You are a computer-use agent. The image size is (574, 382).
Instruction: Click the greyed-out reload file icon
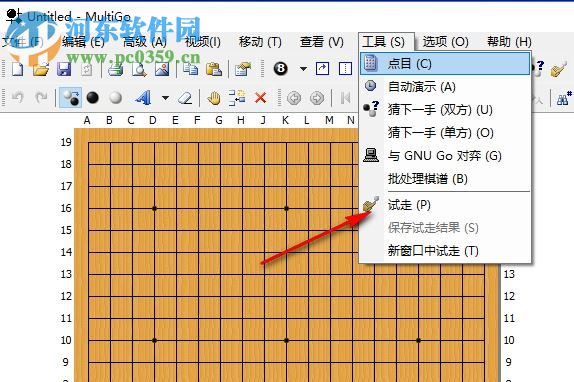coord(86,69)
